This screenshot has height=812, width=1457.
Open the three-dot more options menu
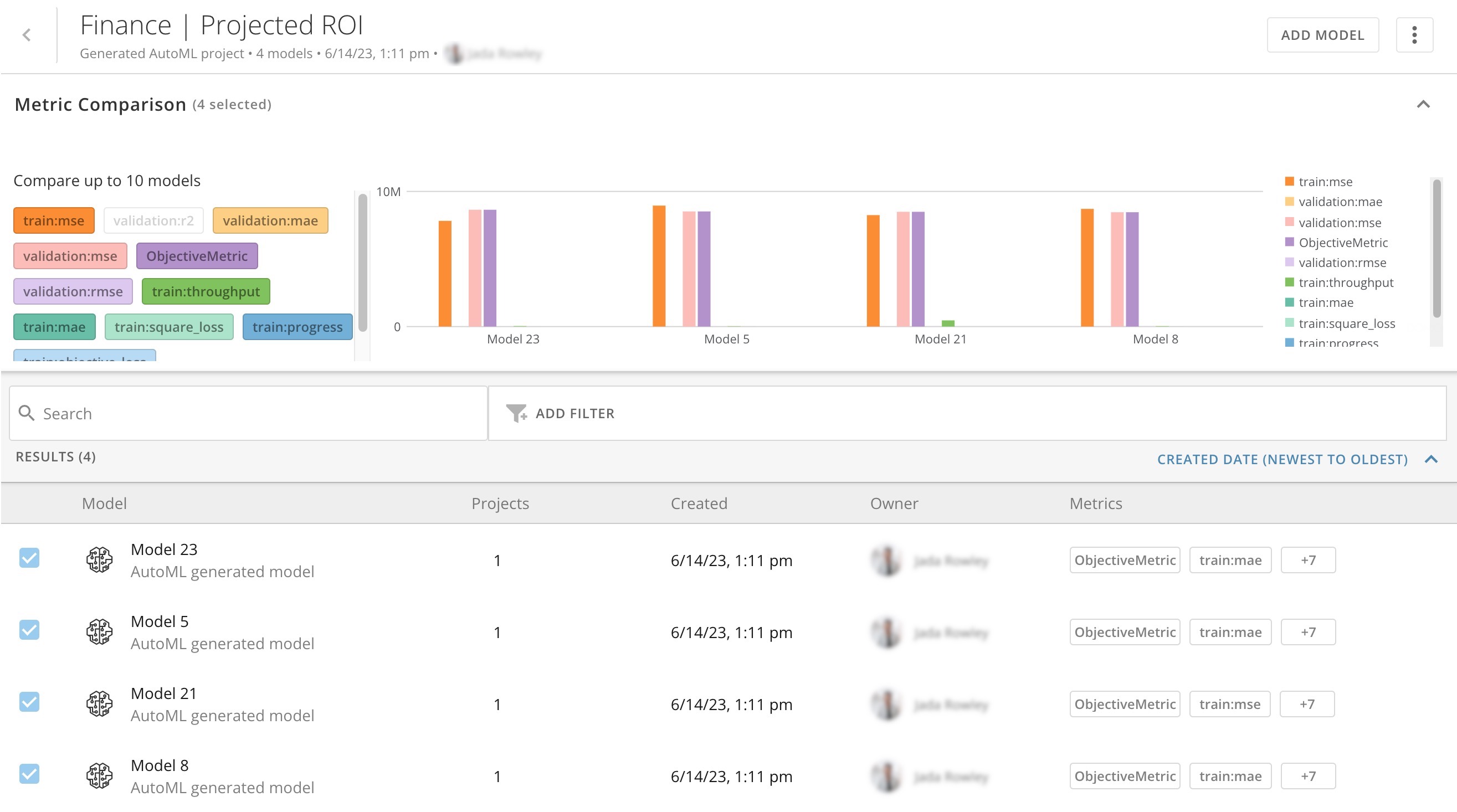click(1414, 35)
